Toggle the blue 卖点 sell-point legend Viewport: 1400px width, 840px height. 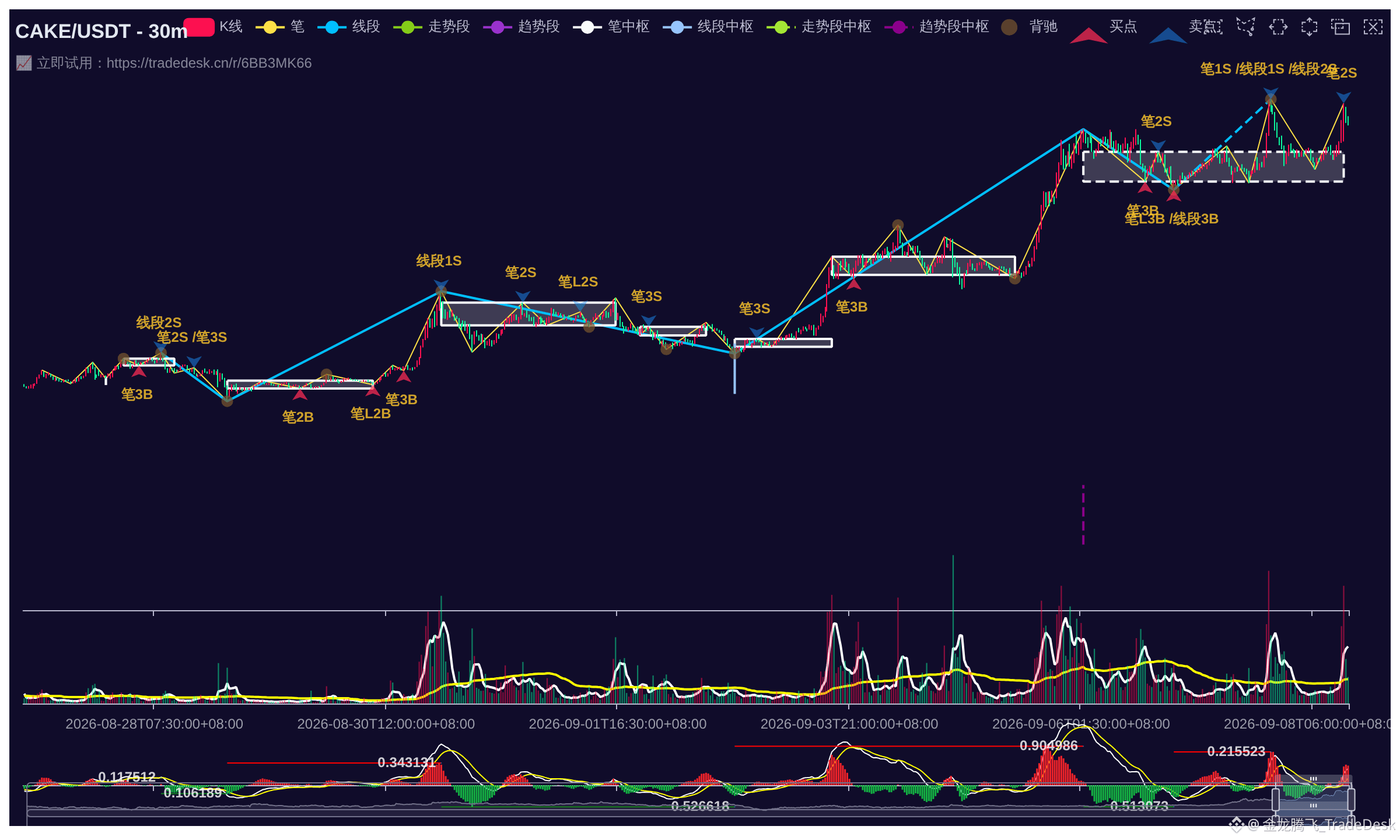(1178, 29)
